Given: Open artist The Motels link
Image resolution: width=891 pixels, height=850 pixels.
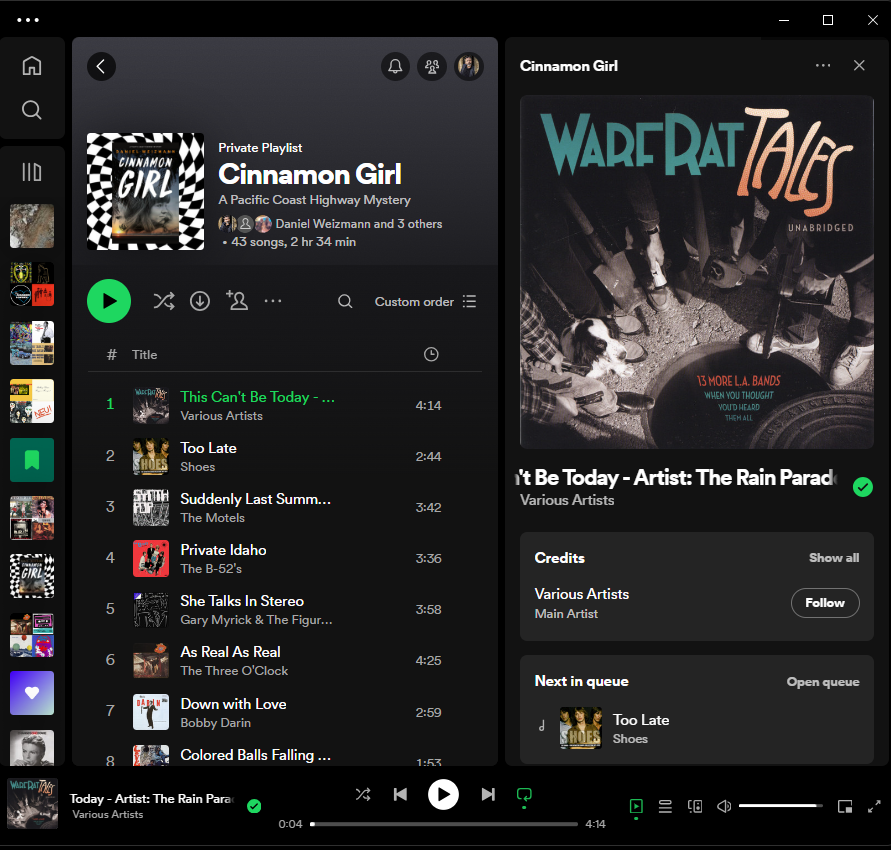Looking at the screenshot, I should [213, 518].
